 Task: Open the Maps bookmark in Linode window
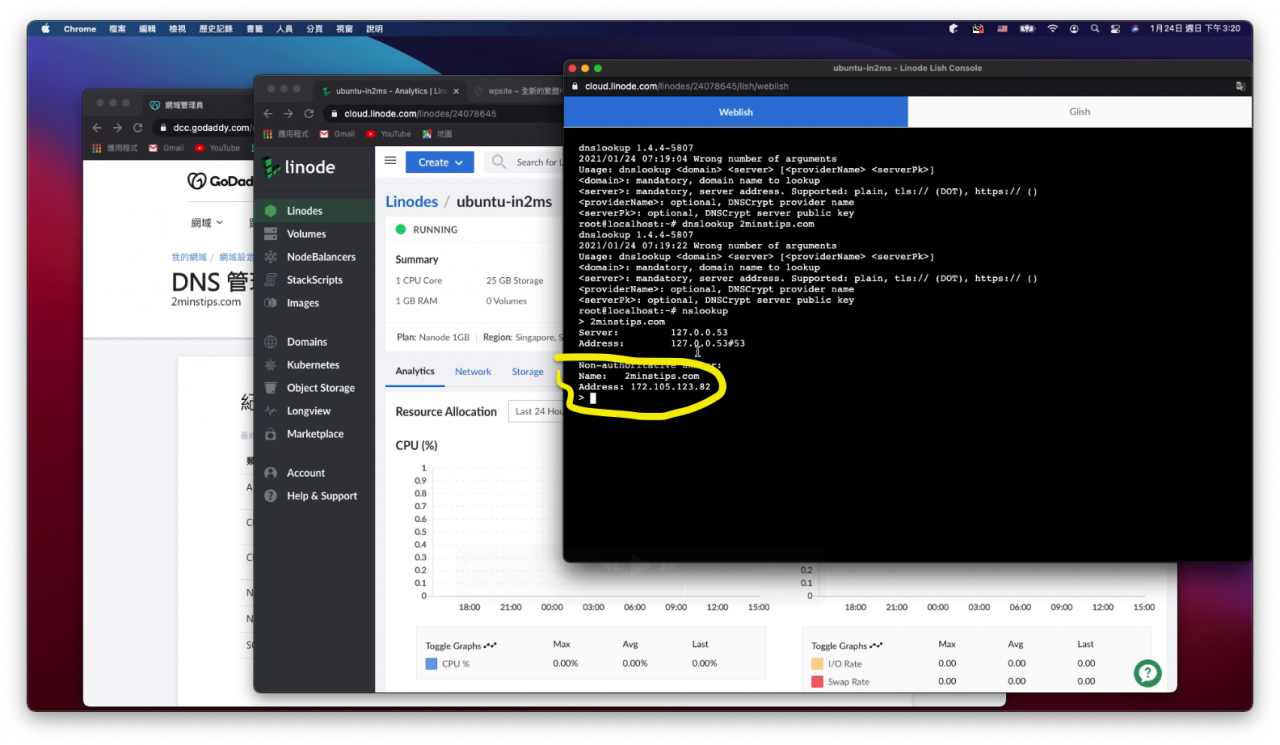[x=437, y=134]
